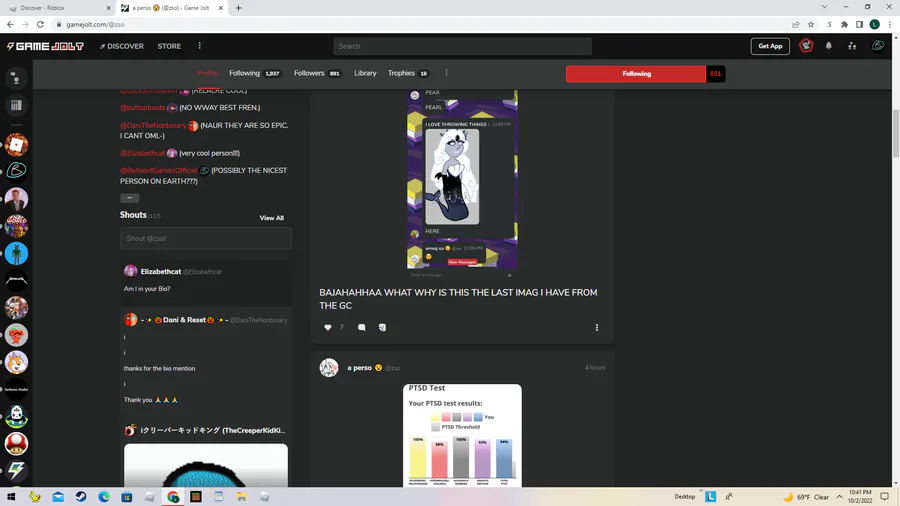Open the chat icon in left sidebar
This screenshot has height=506, width=900.
coord(16,79)
